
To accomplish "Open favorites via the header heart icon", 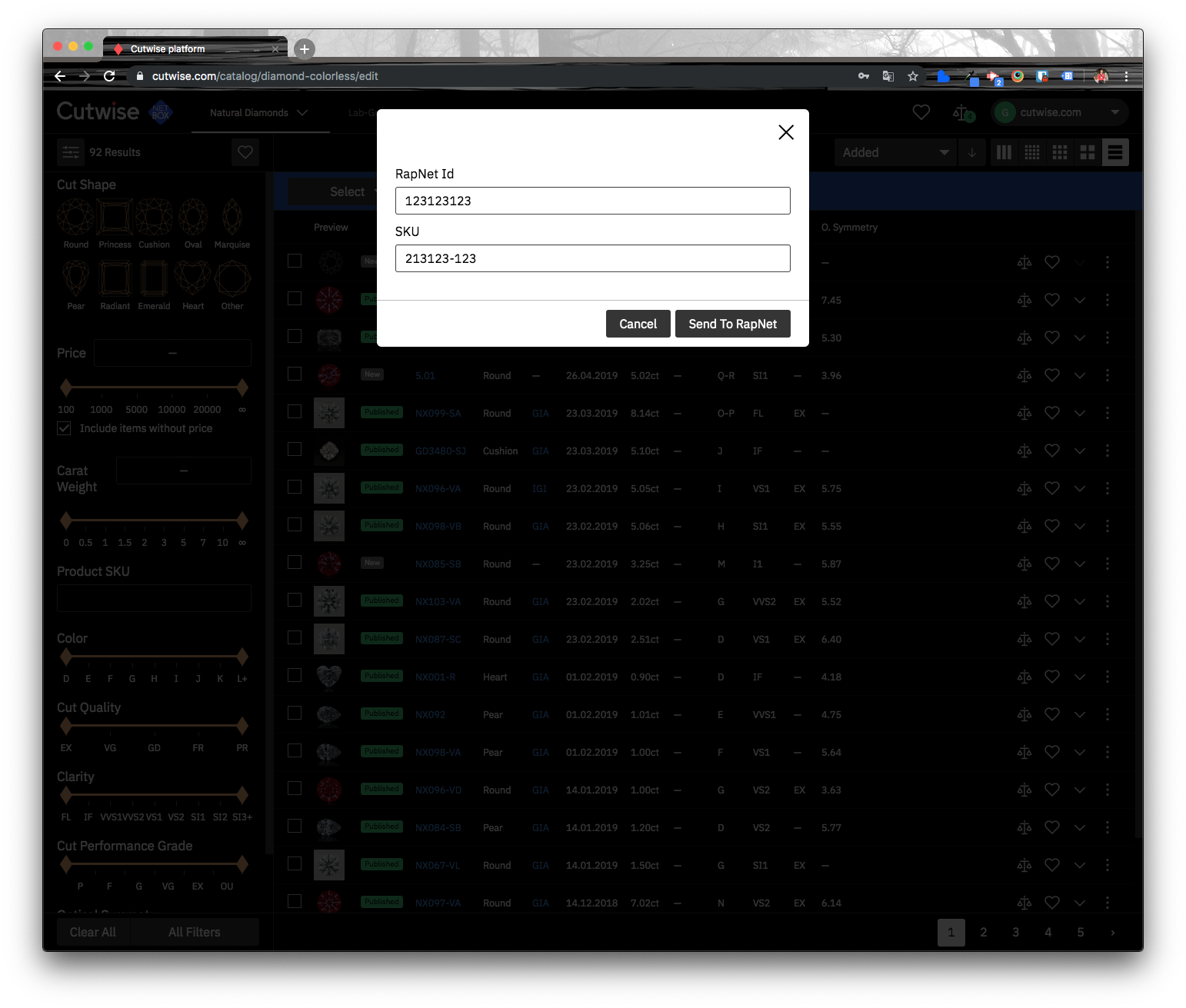I will click(x=921, y=112).
